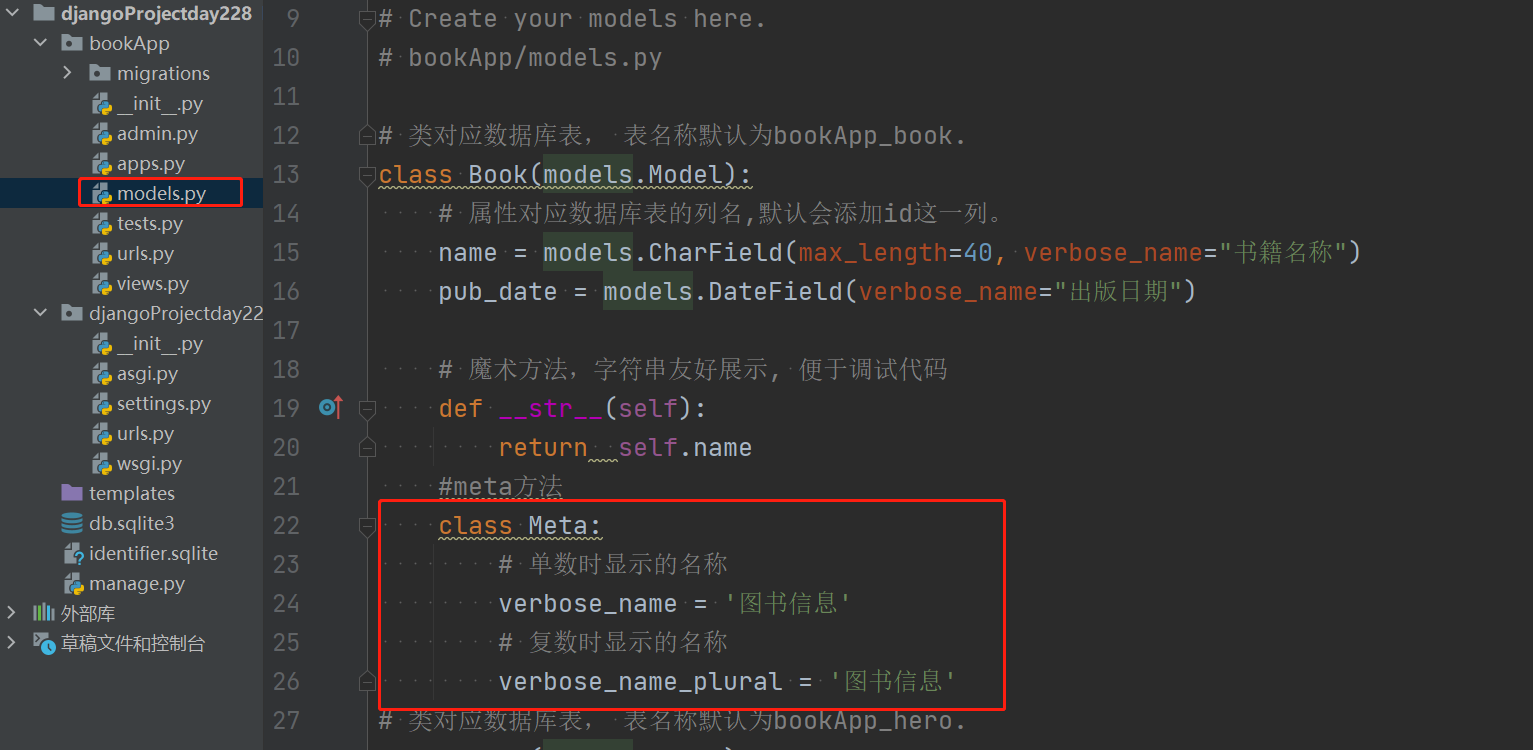This screenshot has height=750, width=1533.
Task: Click the override gutter icon on line 19
Action: click(331, 407)
